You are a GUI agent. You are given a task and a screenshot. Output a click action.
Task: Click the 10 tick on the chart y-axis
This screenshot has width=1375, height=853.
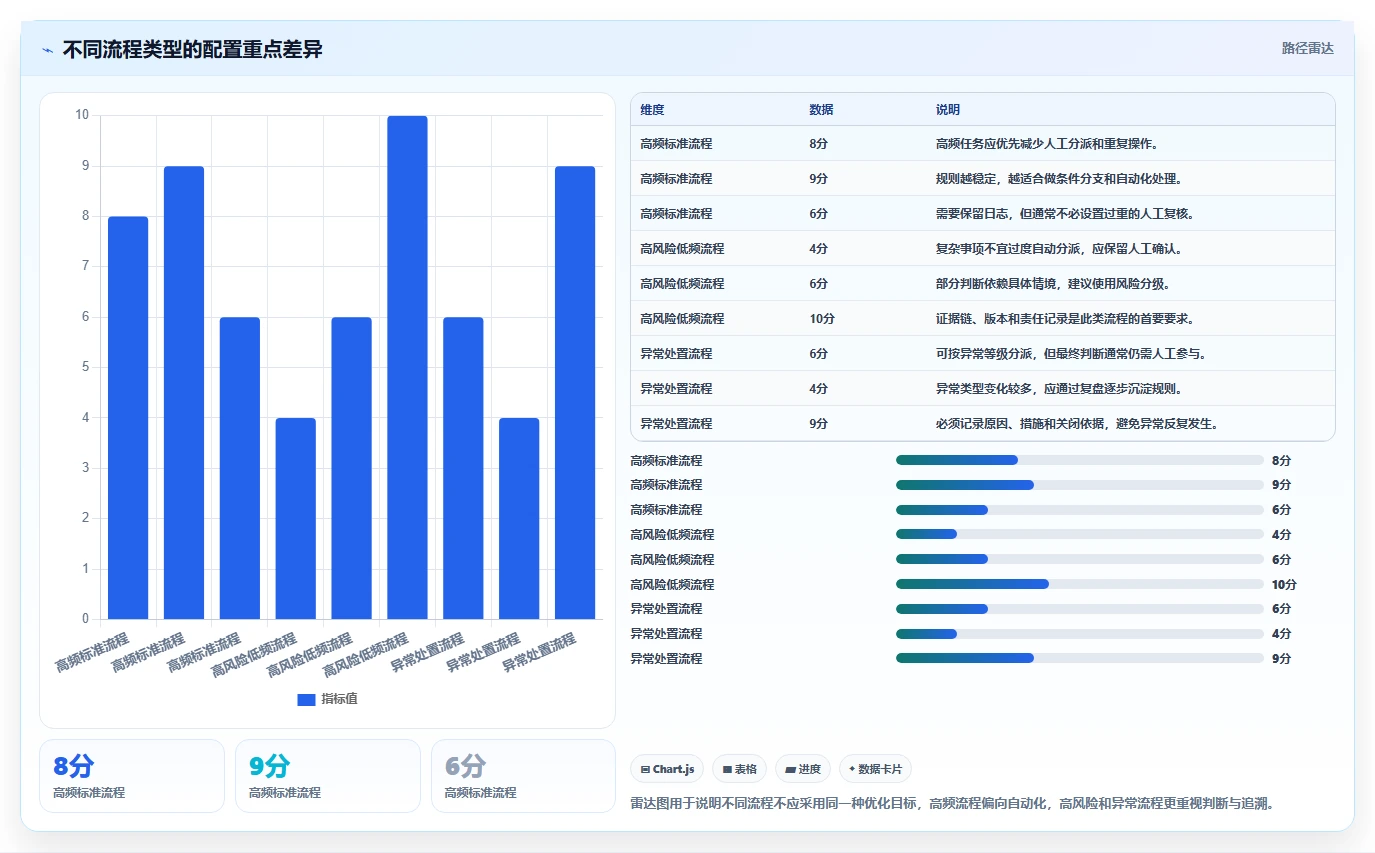pyautogui.click(x=82, y=115)
